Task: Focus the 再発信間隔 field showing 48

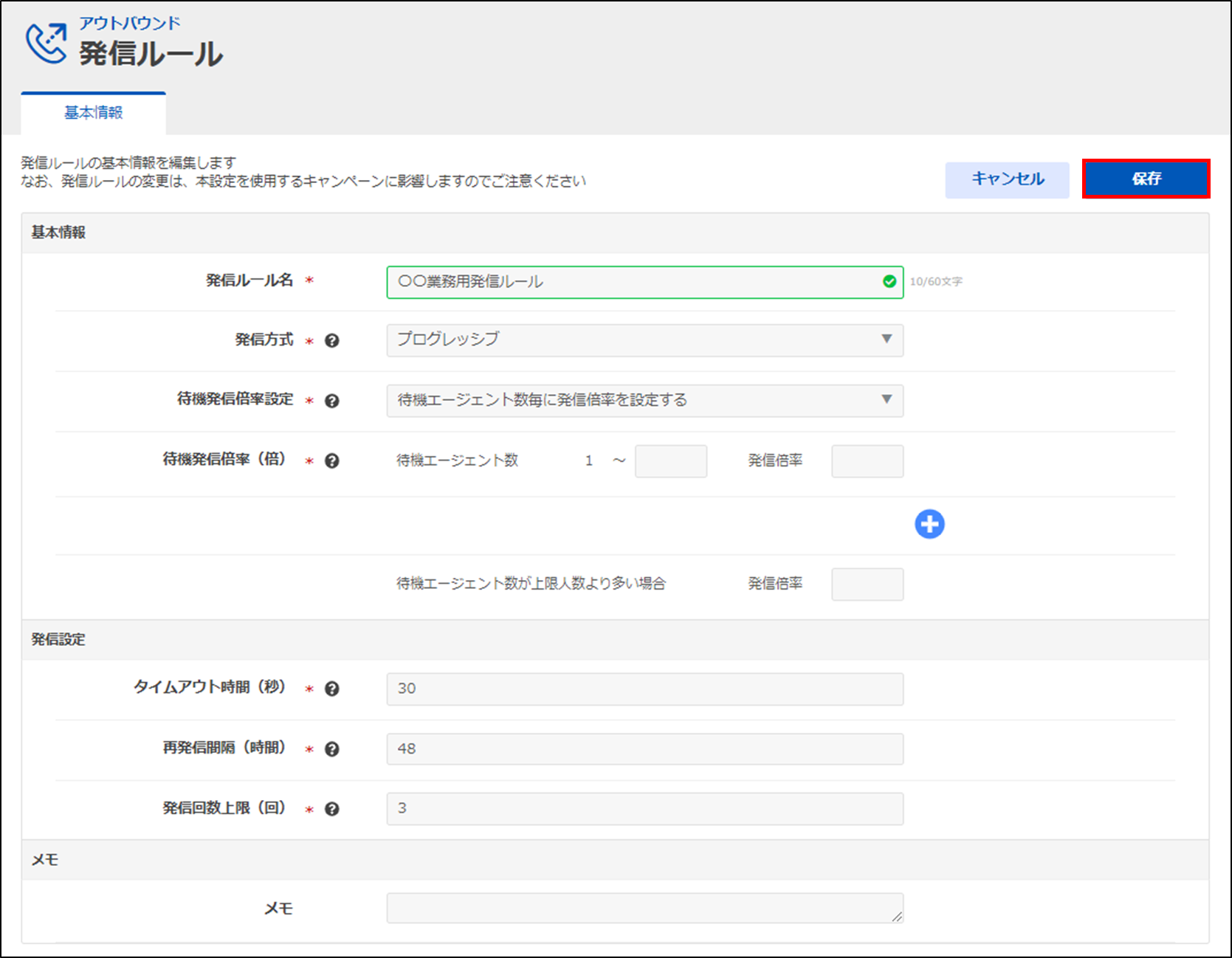Action: tap(644, 748)
